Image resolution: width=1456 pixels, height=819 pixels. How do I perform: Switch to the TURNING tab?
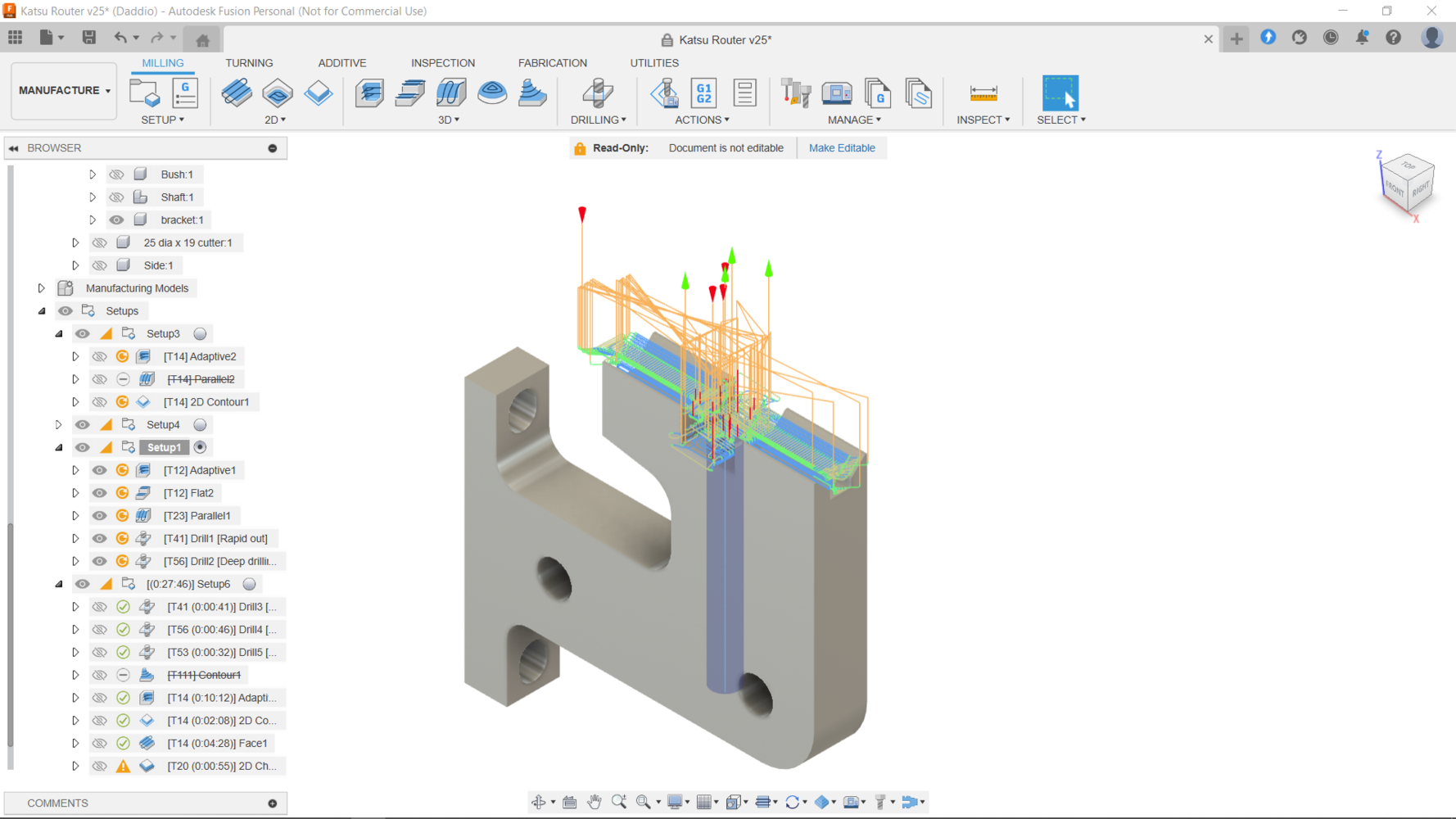click(249, 63)
